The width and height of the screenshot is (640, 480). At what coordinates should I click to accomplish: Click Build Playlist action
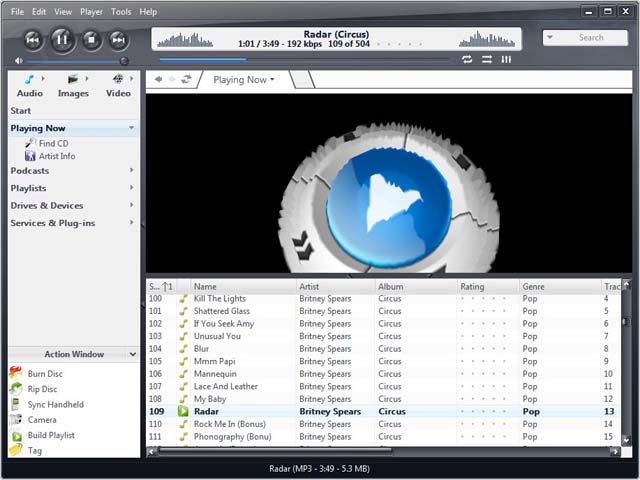[x=51, y=435]
